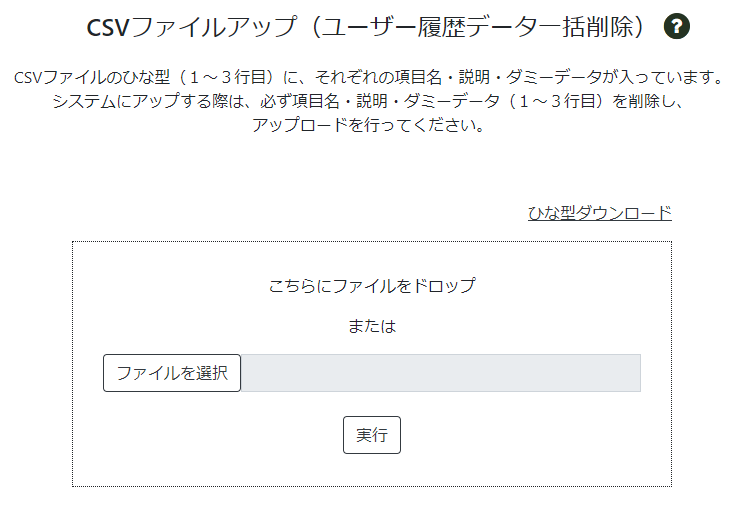Click the question mark help icon
Viewport: 736px width, 509px height.
pos(676,26)
